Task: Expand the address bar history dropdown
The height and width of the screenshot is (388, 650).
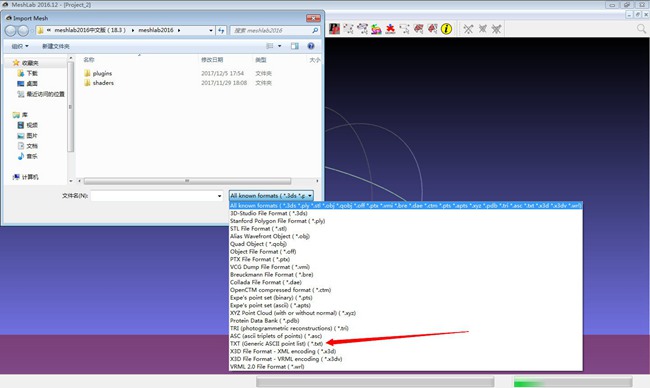Action: pyautogui.click(x=211, y=30)
